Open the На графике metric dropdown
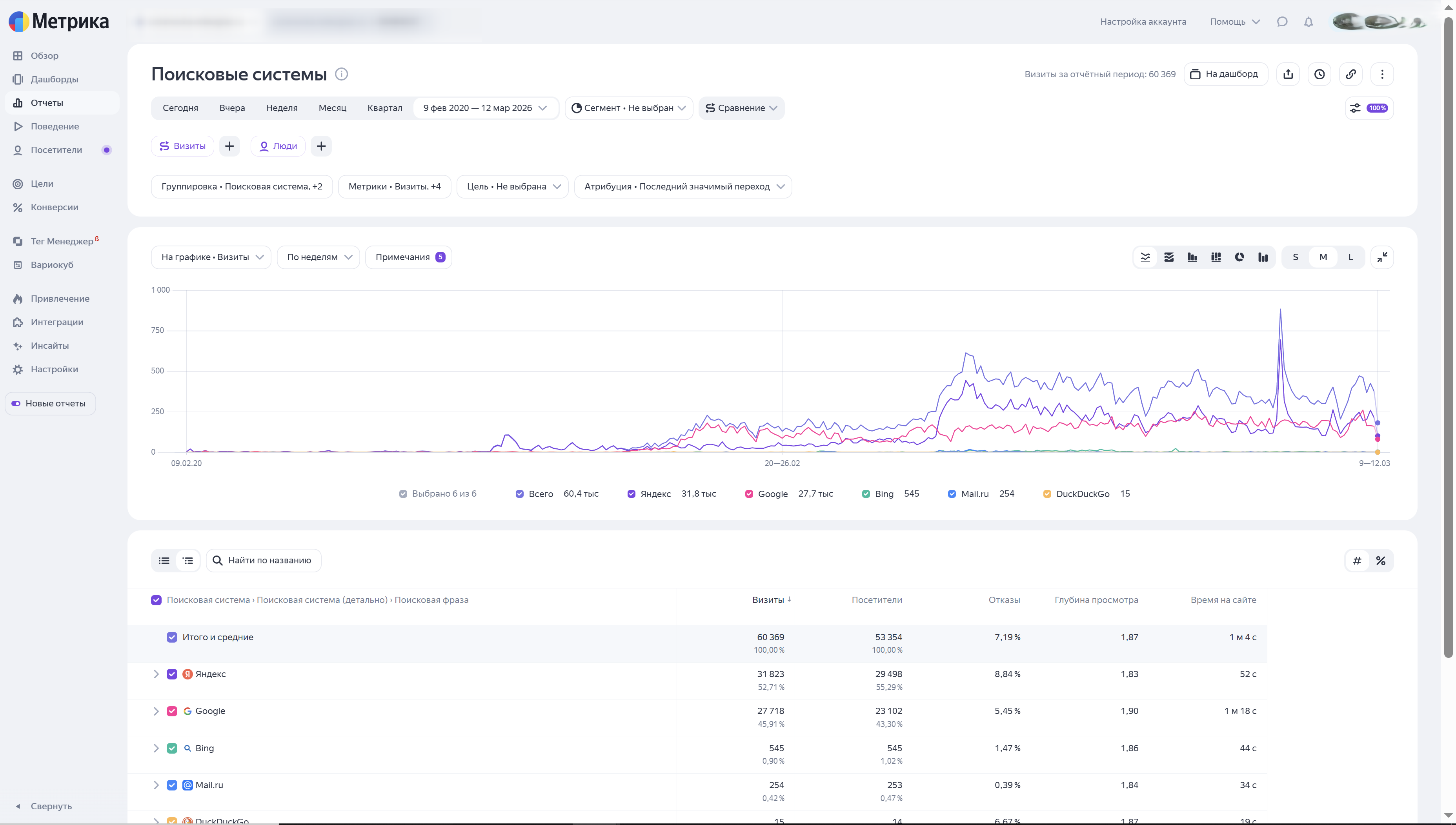Viewport: 1456px width, 825px height. click(211, 257)
